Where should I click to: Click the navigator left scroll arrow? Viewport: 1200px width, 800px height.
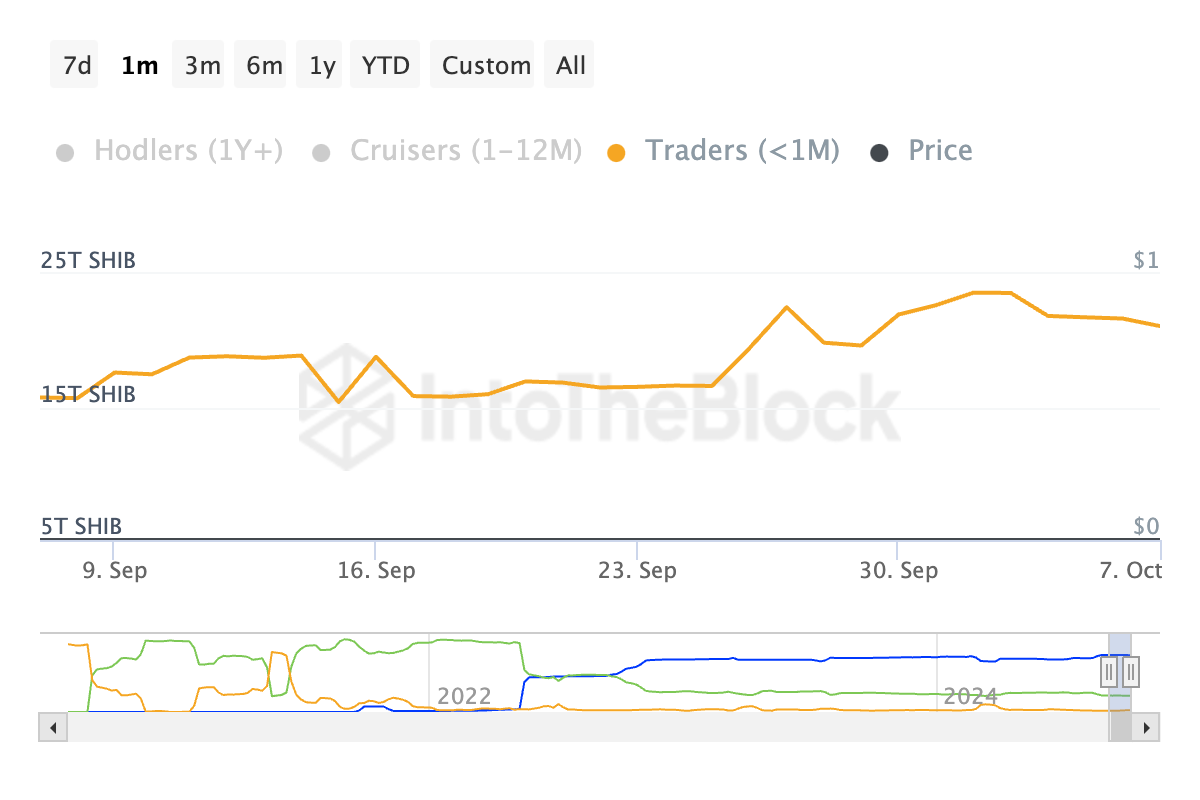pyautogui.click(x=53, y=727)
